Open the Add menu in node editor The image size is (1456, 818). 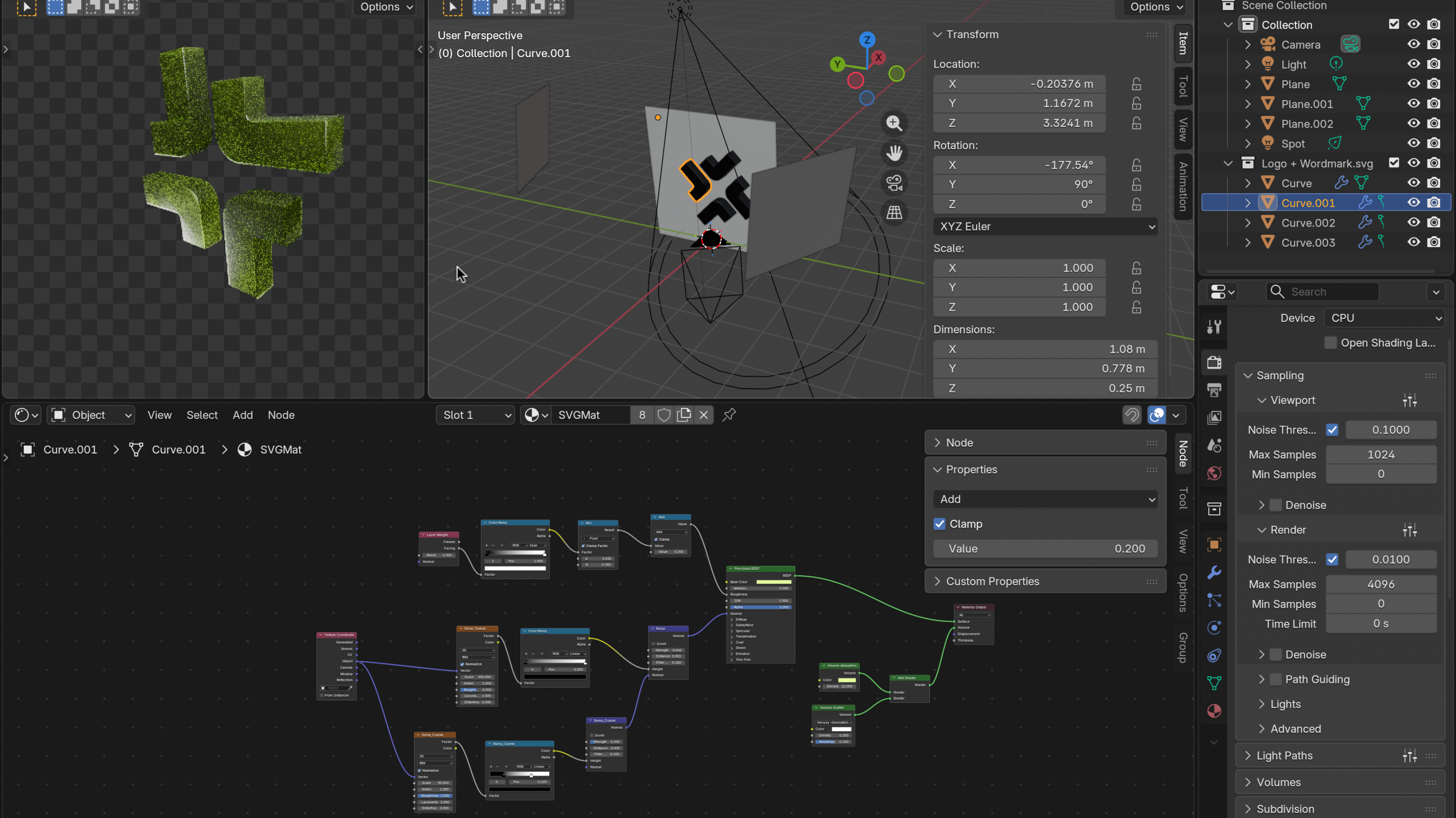(x=242, y=415)
